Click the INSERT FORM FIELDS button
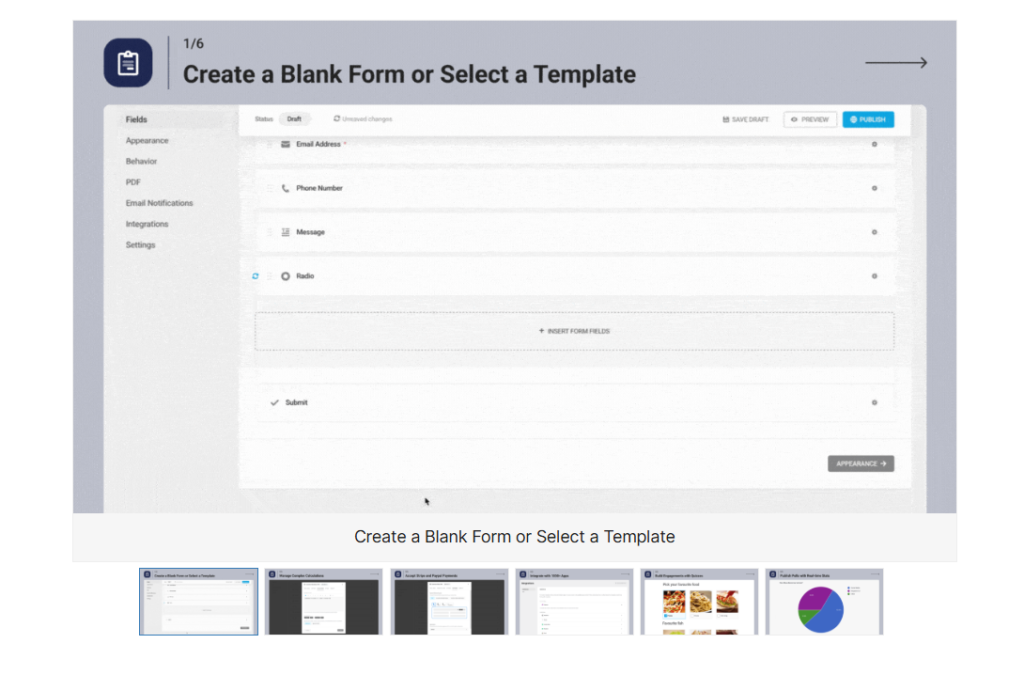 coord(575,331)
